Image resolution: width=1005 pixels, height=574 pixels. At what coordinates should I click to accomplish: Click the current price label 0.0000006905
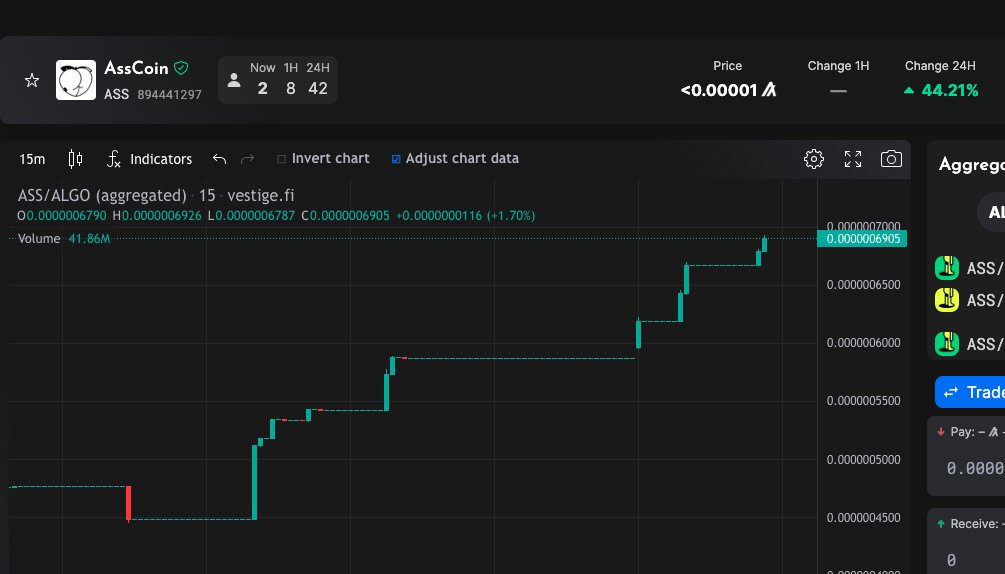point(862,239)
